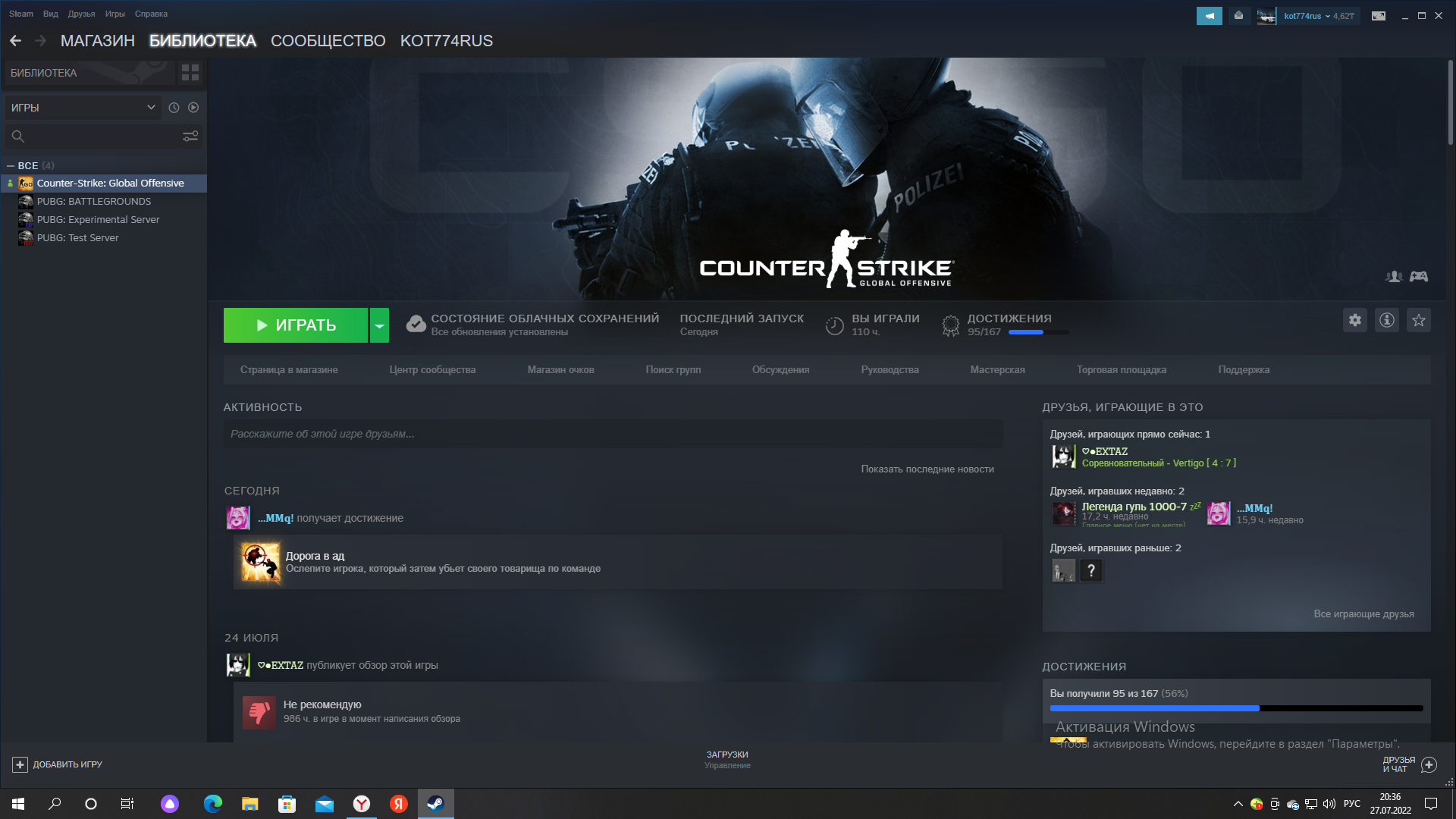Click Все играющие друзья link
Image resolution: width=1456 pixels, height=819 pixels.
pos(1363,614)
